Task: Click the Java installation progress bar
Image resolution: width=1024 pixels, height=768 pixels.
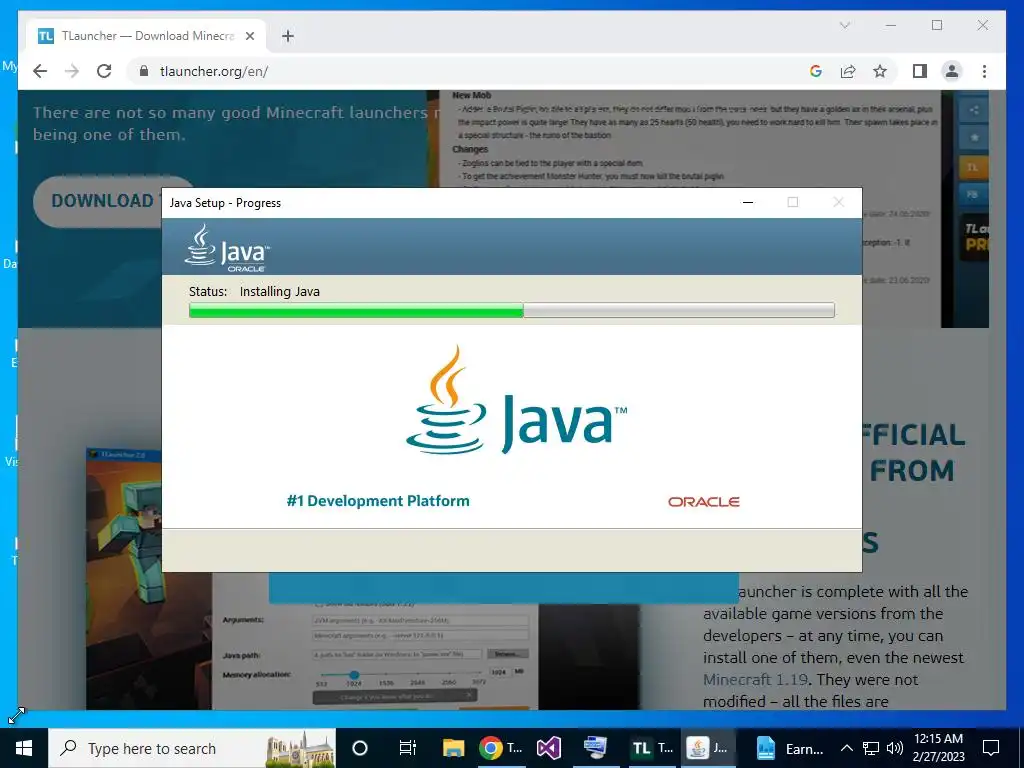Action: click(x=511, y=310)
